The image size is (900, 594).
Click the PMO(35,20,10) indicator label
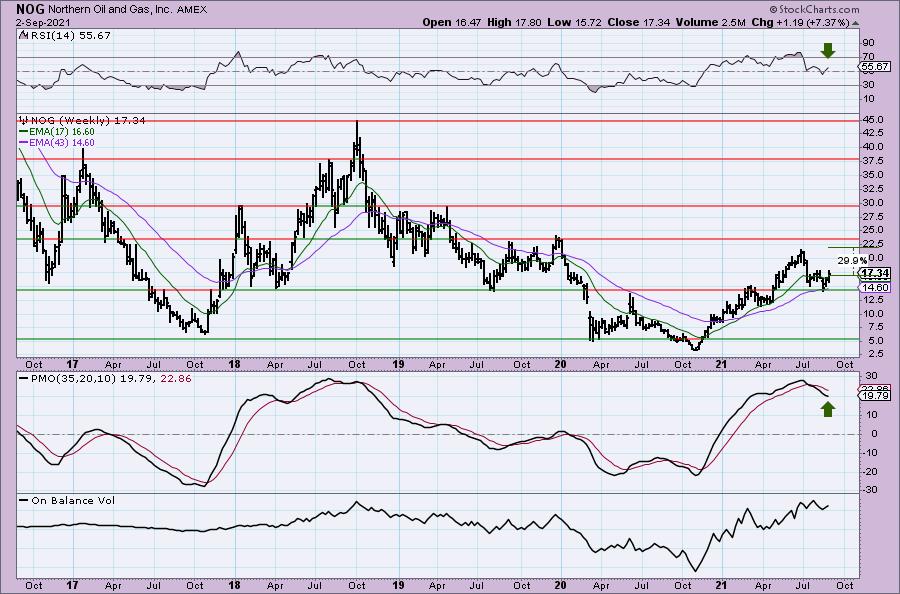click(x=110, y=379)
